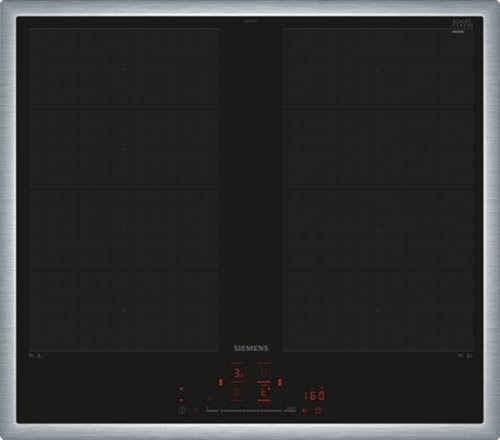This screenshot has width=500, height=440.
Task: Tap the boost end of the slider
Action: (x=291, y=408)
